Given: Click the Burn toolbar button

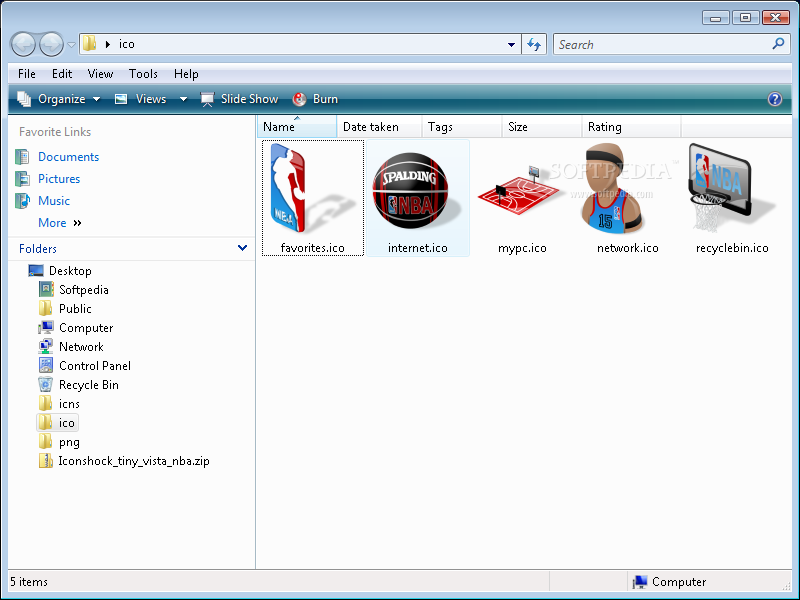Looking at the screenshot, I should click(315, 99).
